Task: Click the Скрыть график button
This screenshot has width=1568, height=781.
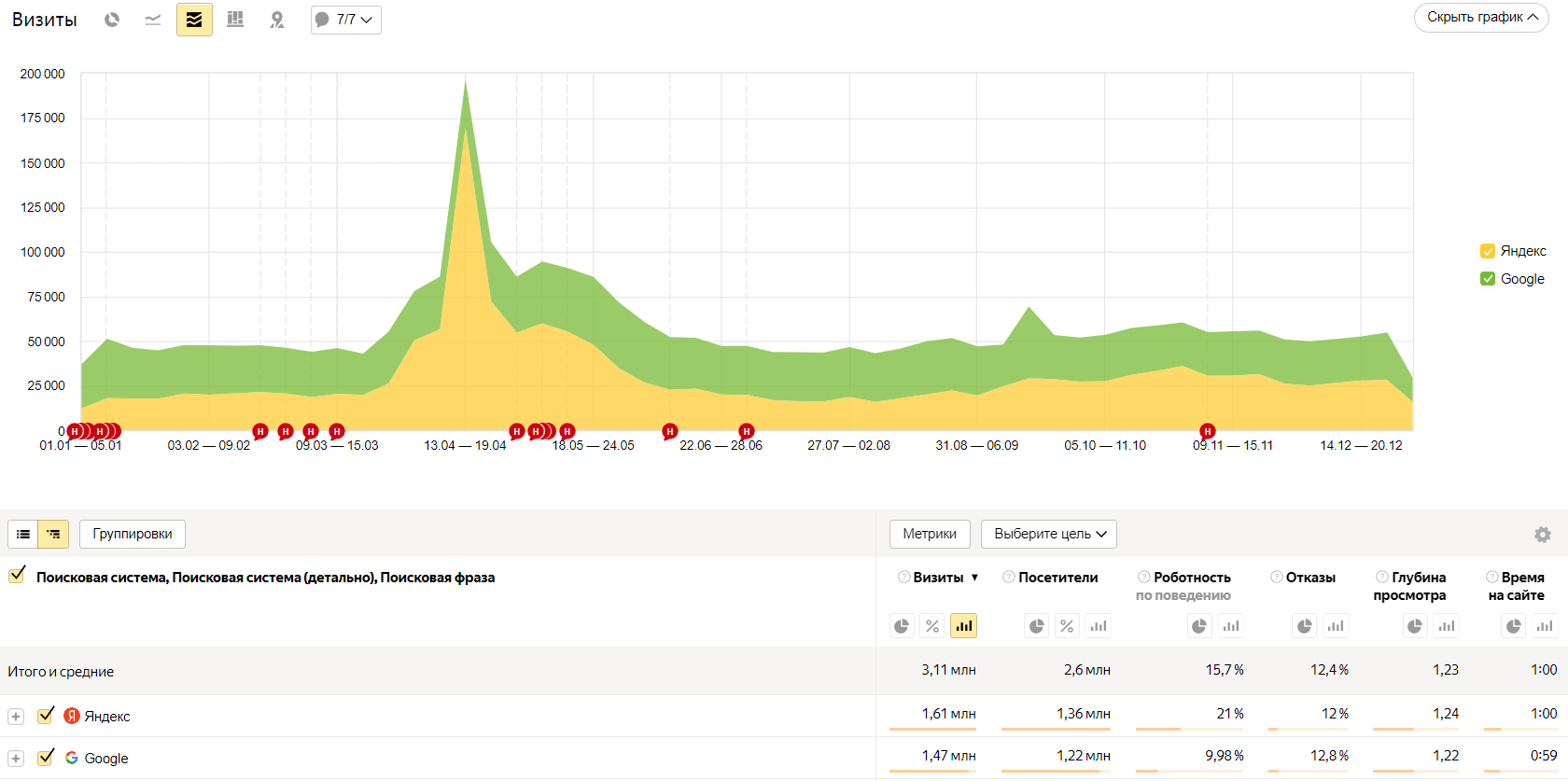Action: pyautogui.click(x=1481, y=18)
